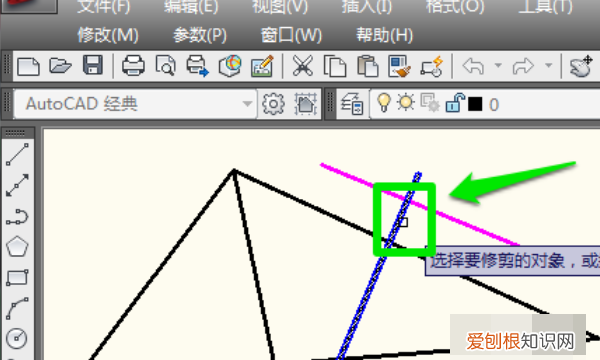Expand the undo history dropdown arrow

[498, 65]
